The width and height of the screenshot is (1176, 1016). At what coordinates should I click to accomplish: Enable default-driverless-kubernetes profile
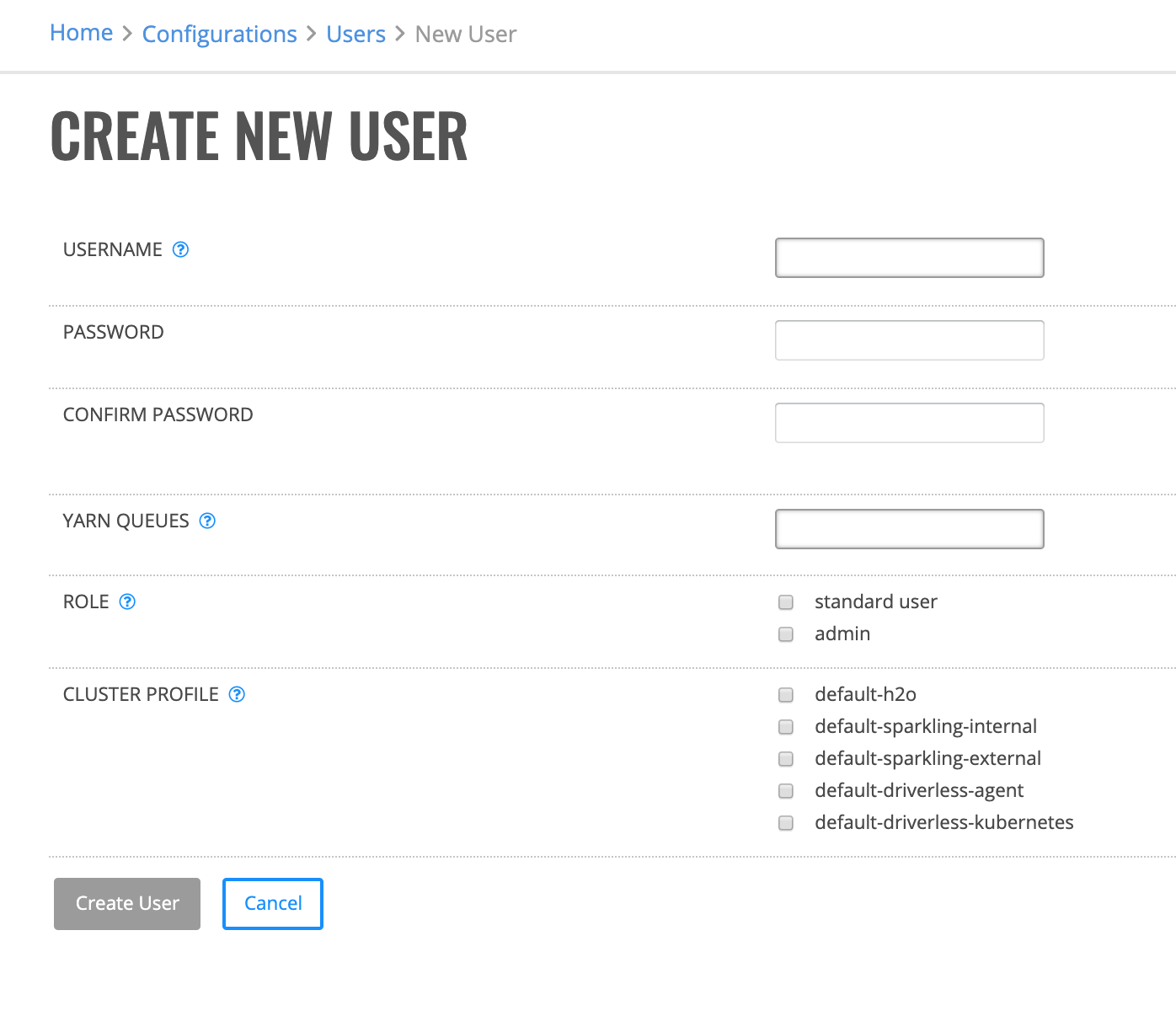(786, 823)
